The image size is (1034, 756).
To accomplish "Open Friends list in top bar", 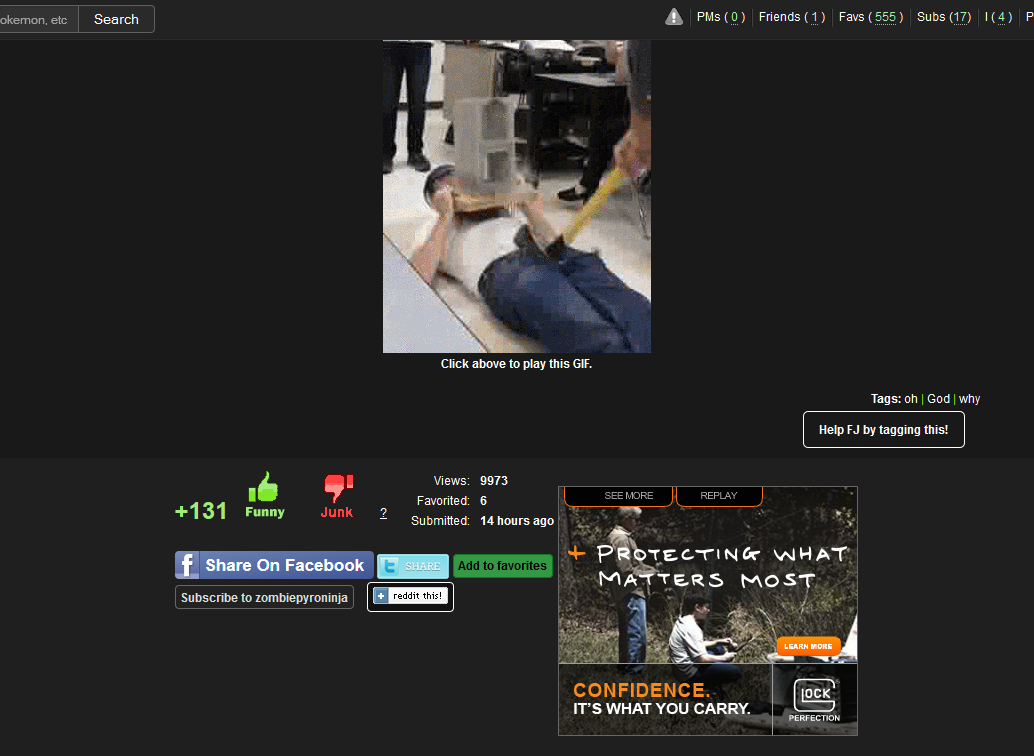I will (791, 17).
